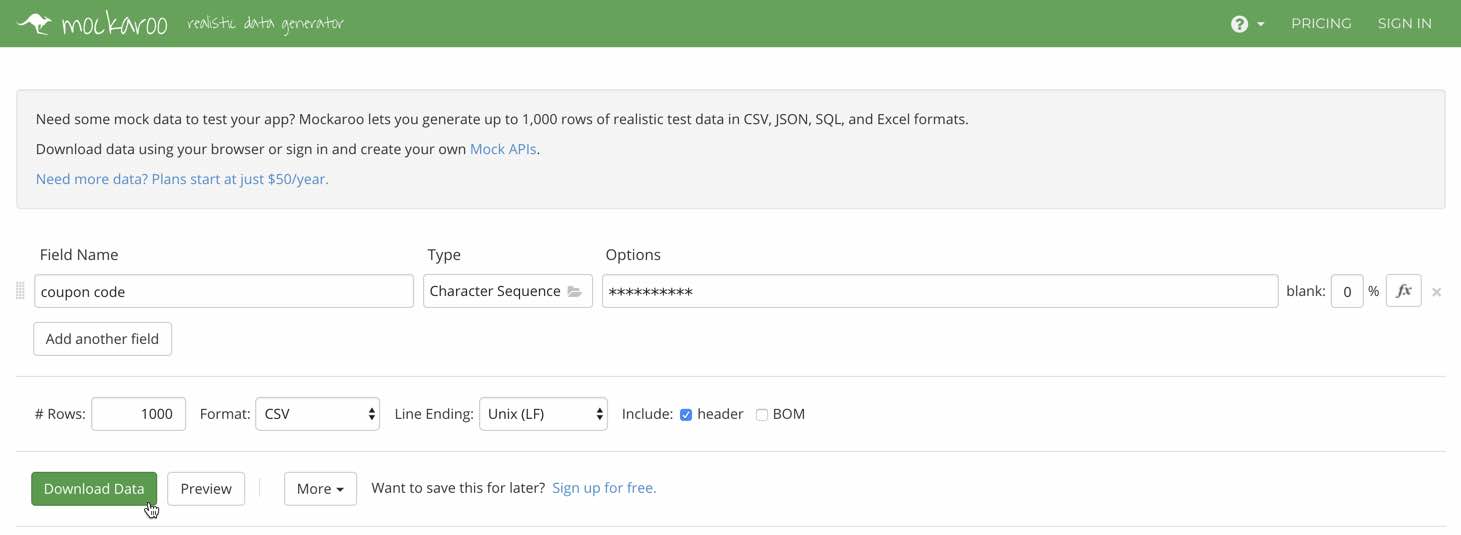The height and width of the screenshot is (535, 1461).
Task: Open the Format CSV dropdown
Action: (x=317, y=414)
